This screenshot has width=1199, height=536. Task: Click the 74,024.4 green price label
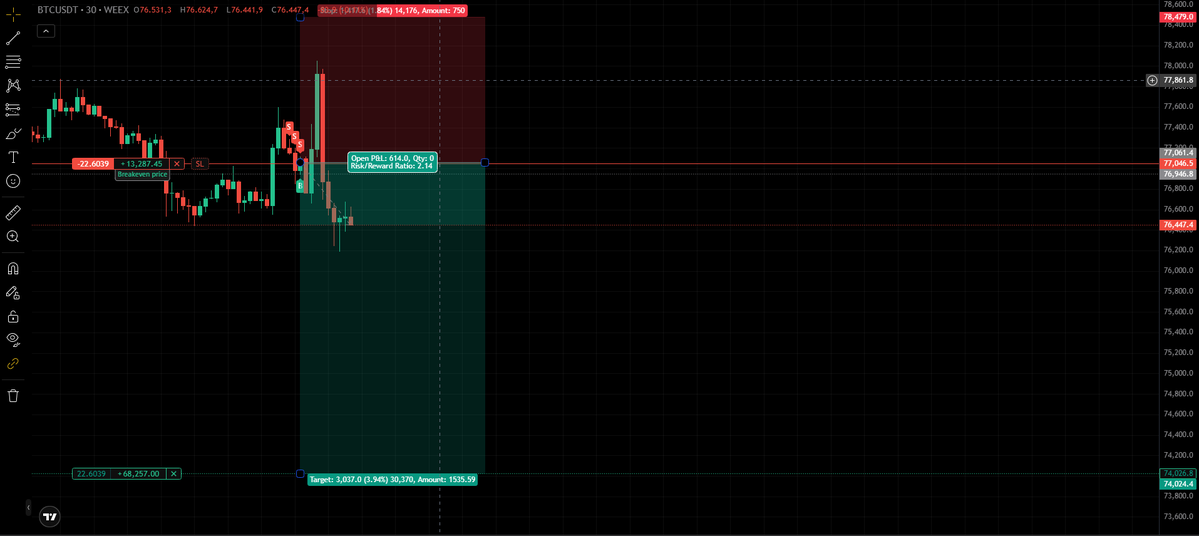pos(1178,484)
